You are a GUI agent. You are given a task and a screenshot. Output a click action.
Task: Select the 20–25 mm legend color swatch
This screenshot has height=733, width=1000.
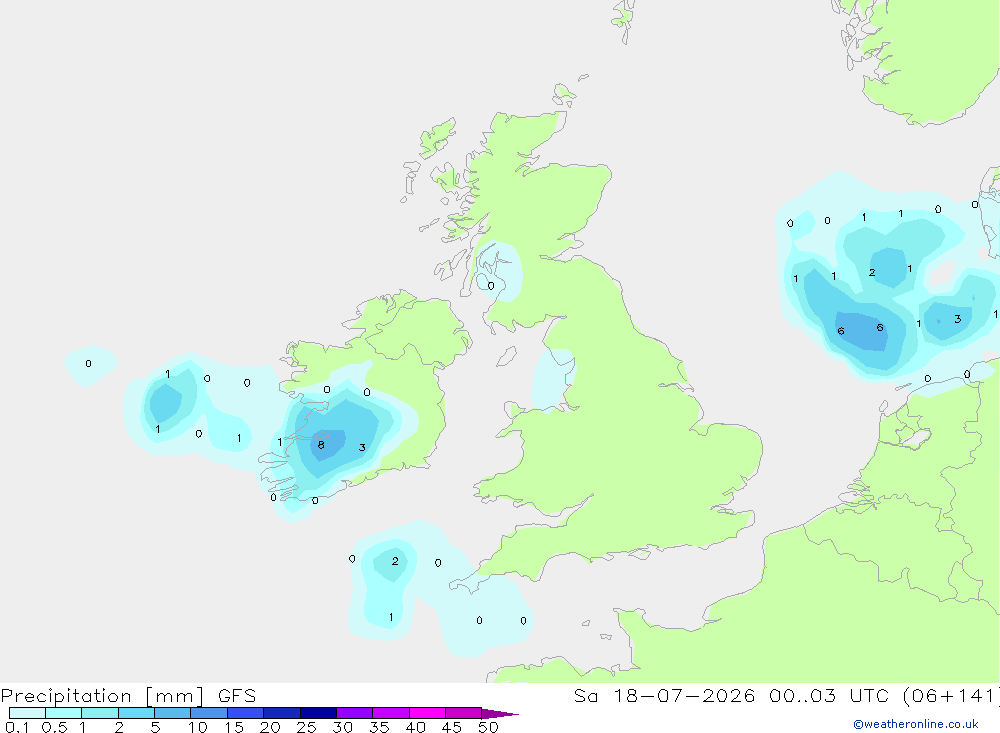pos(282,713)
